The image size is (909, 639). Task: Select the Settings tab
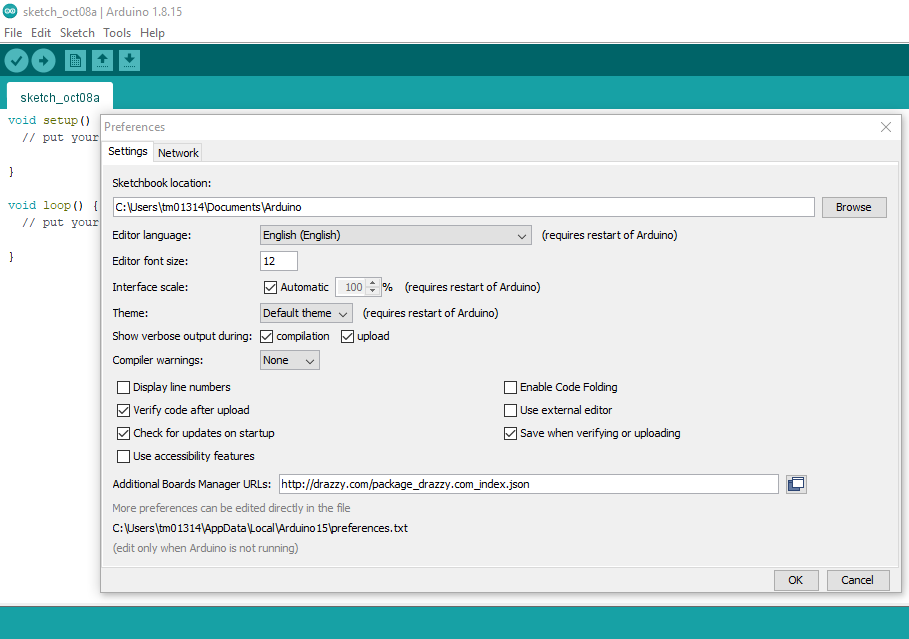[x=128, y=151]
